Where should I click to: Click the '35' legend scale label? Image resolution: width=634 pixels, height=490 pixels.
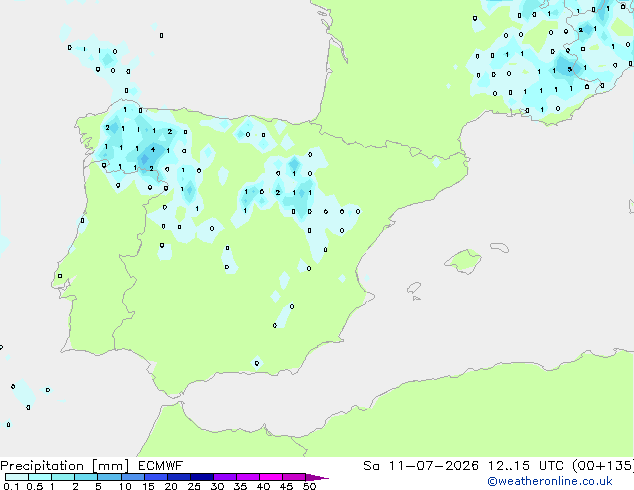[240, 486]
